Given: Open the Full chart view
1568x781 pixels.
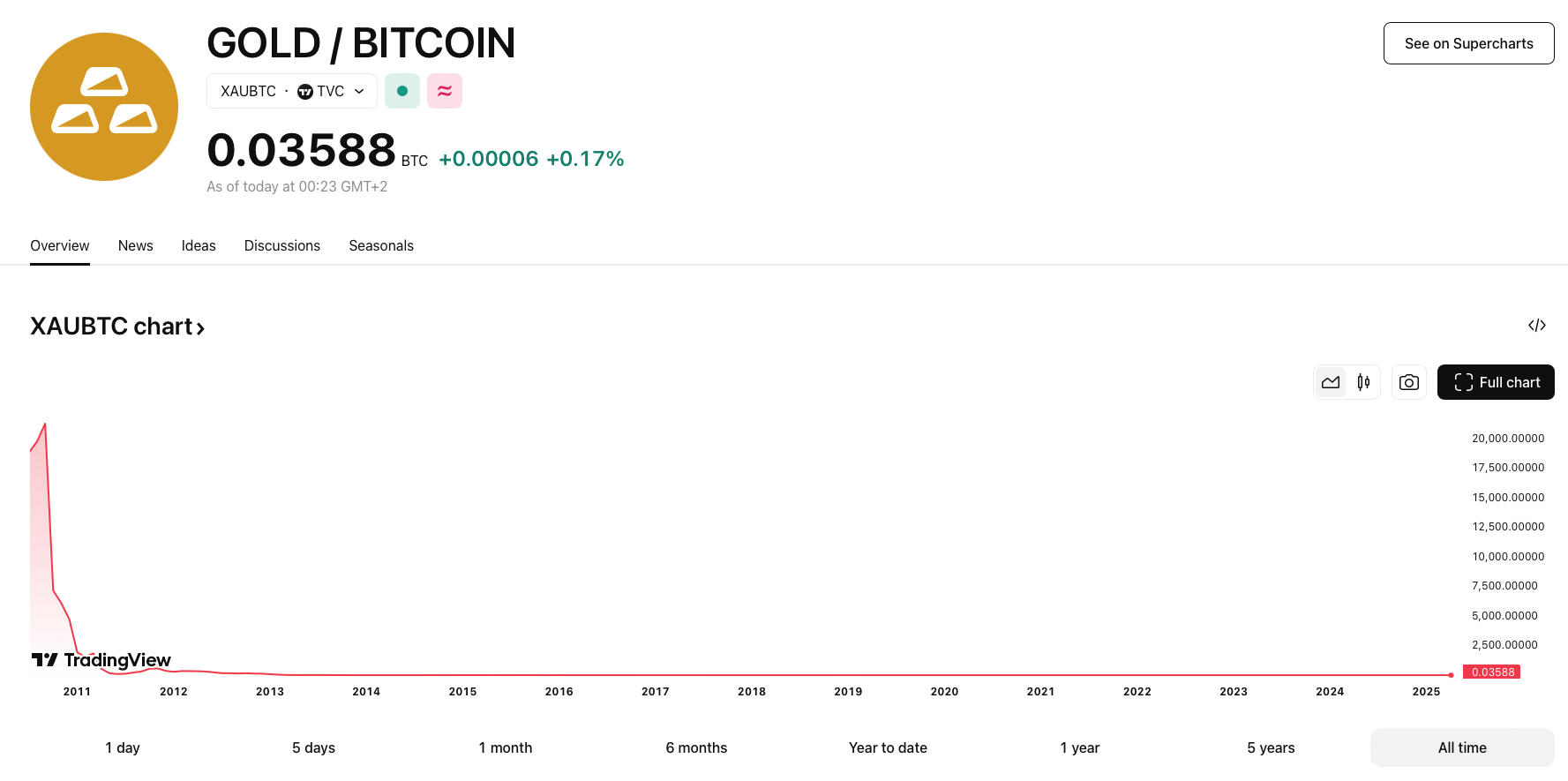Looking at the screenshot, I should pos(1496,382).
